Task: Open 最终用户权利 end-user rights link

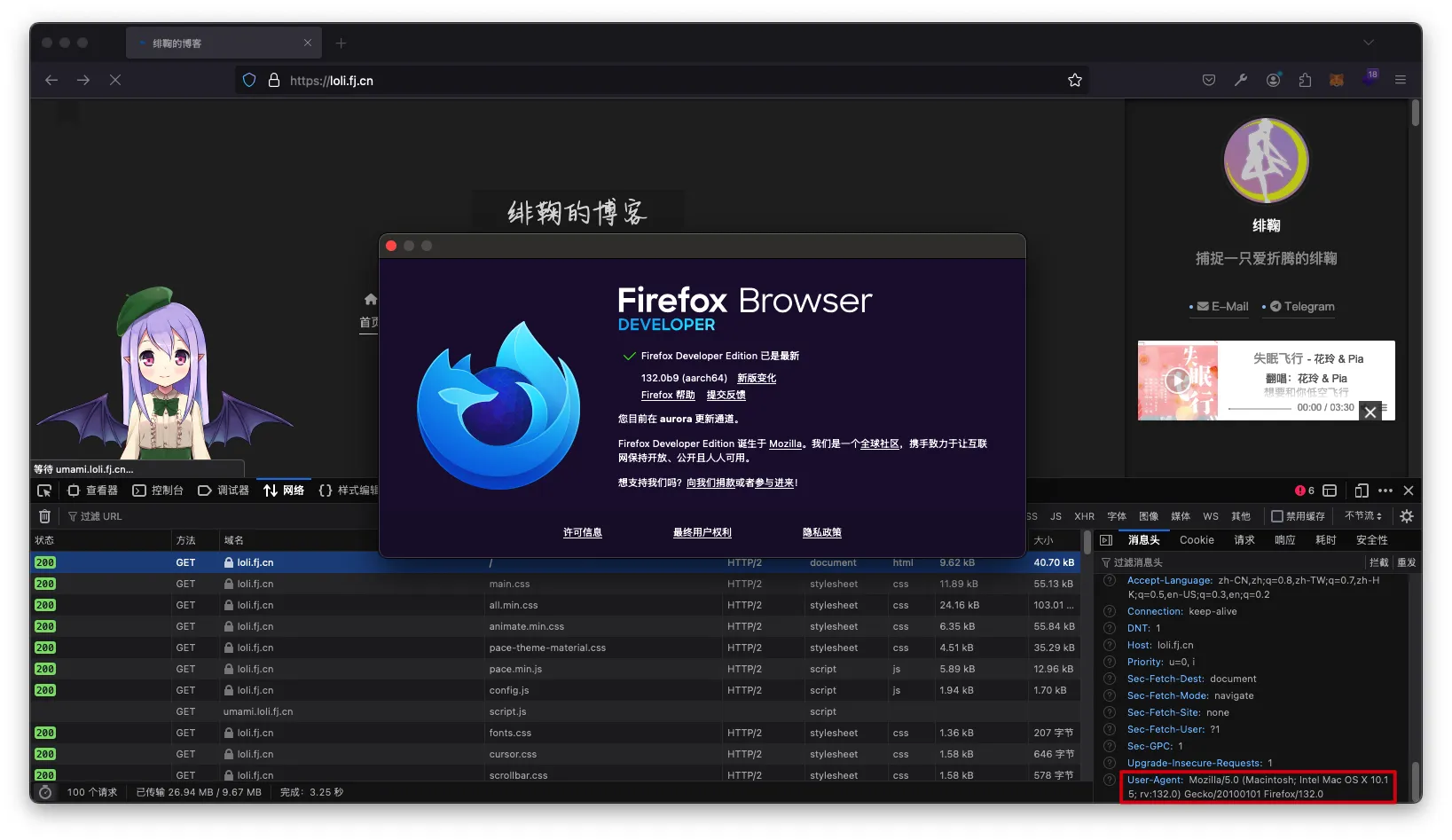Action: tap(702, 532)
